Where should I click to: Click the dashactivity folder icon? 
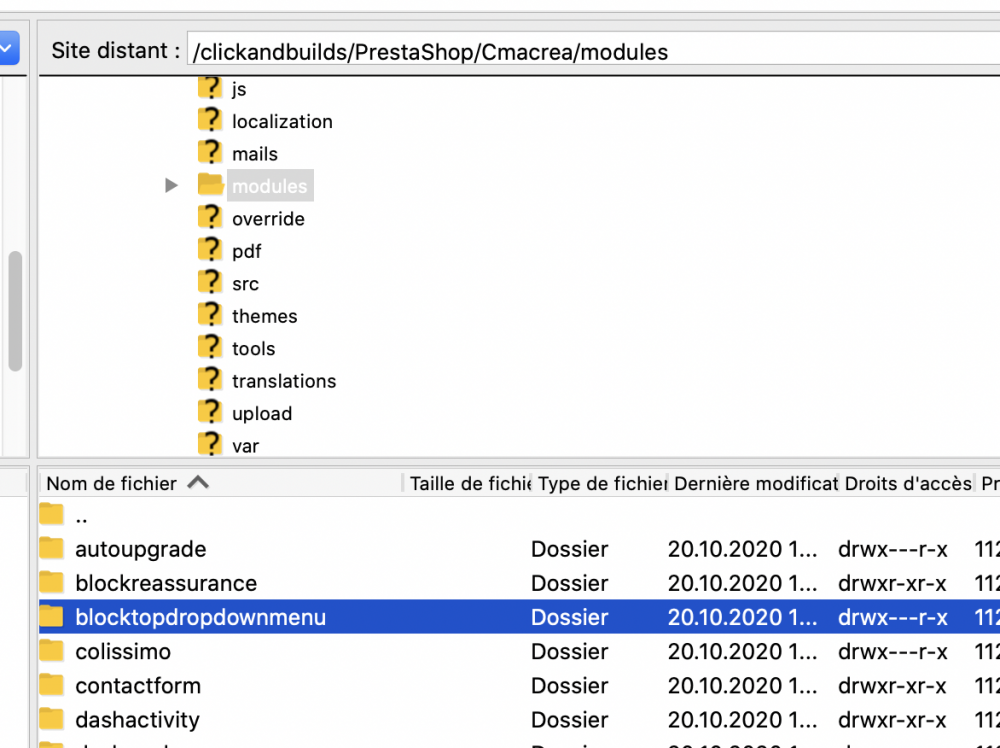coord(52,719)
